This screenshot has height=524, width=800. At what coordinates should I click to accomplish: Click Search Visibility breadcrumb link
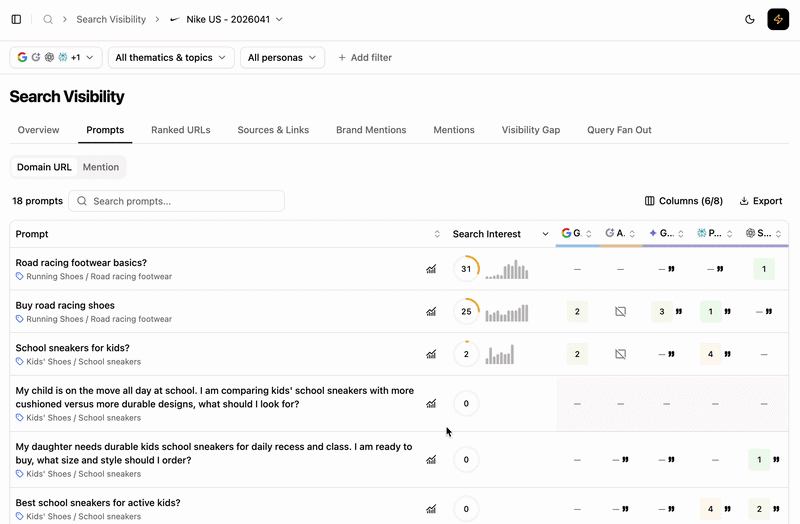tap(111, 19)
